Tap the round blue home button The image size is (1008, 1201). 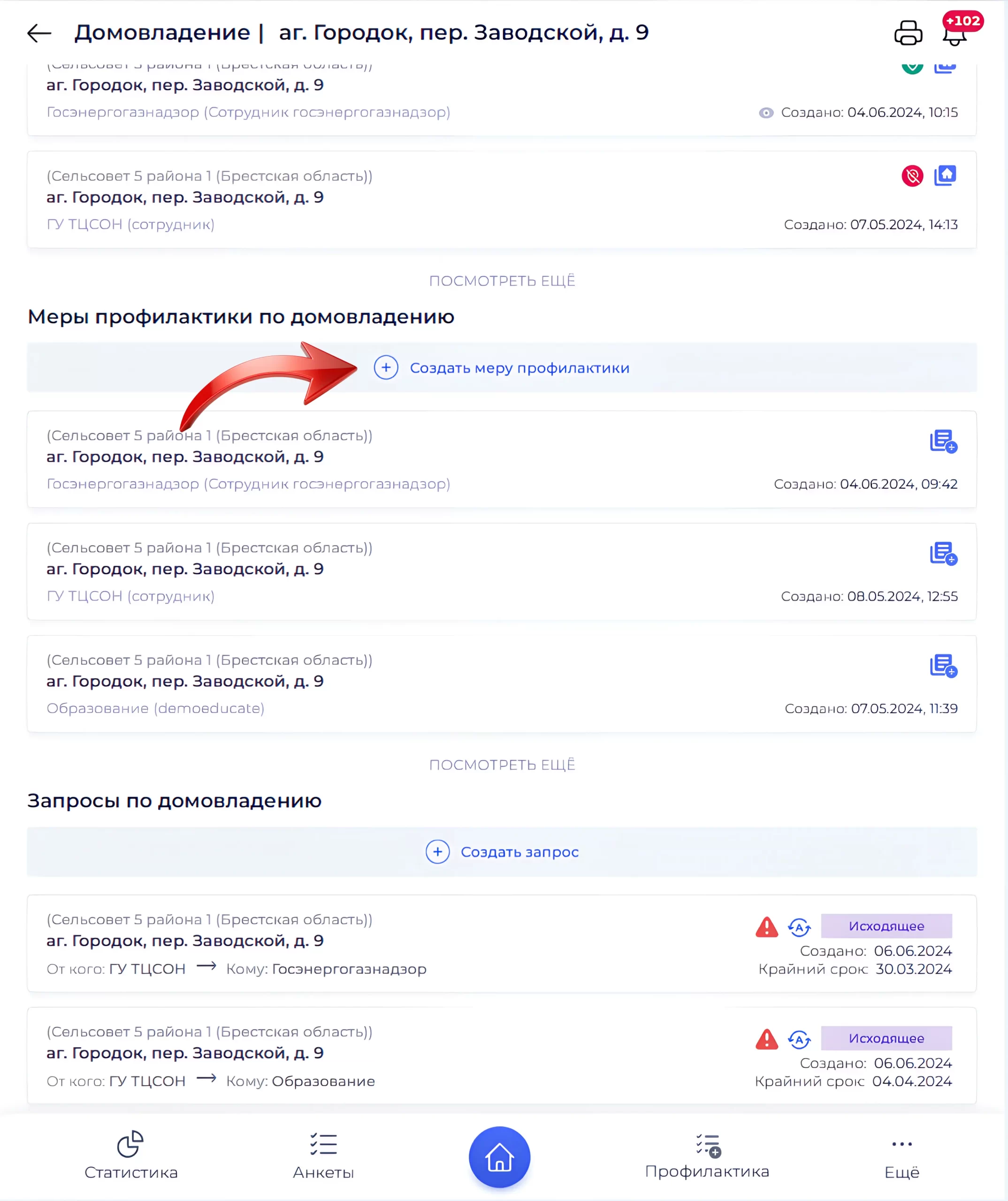click(x=499, y=1156)
